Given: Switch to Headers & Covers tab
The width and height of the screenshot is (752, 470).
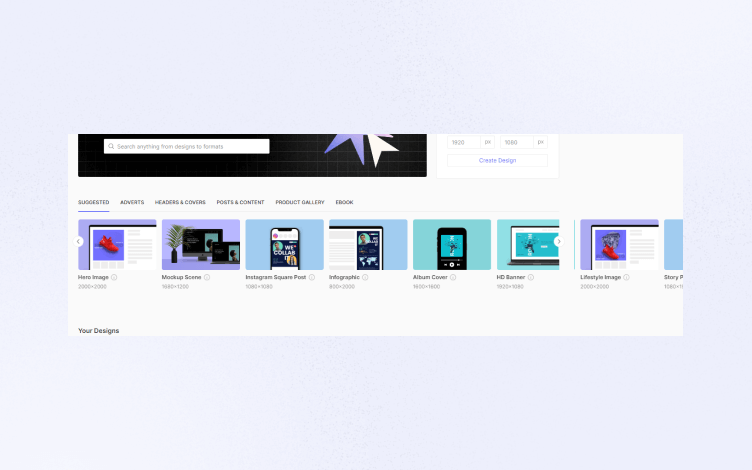Looking at the screenshot, I should pos(180,202).
